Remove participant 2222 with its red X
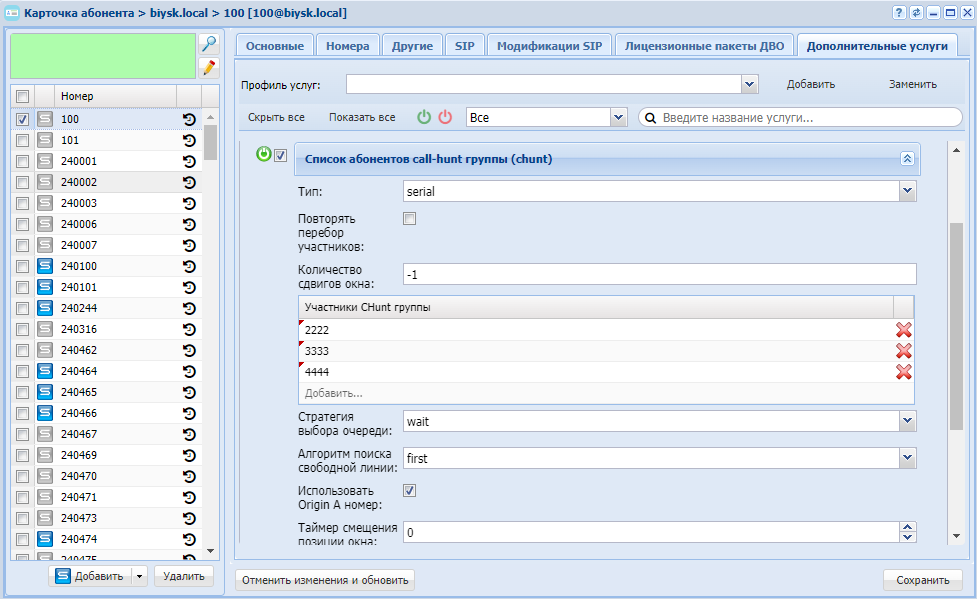Image resolution: width=977 pixels, height=599 pixels. [903, 330]
